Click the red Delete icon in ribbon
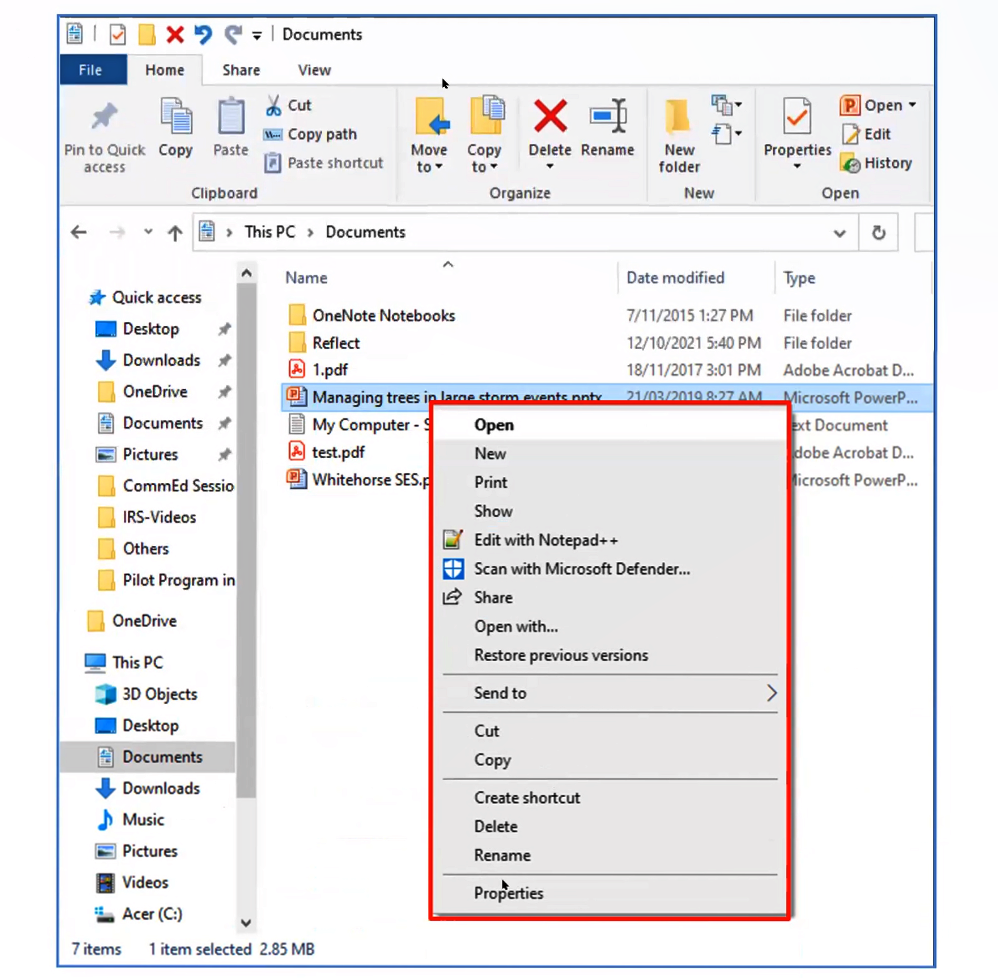998x978 pixels. coord(549,117)
